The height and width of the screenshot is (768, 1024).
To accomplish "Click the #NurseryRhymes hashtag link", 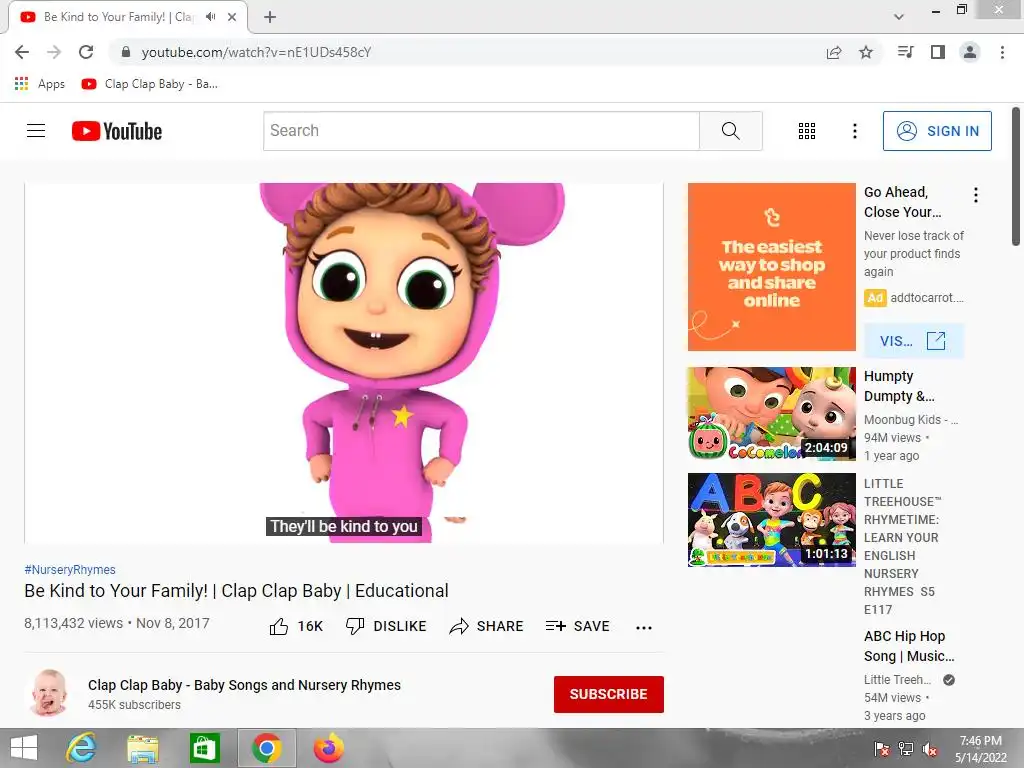I will [70, 569].
